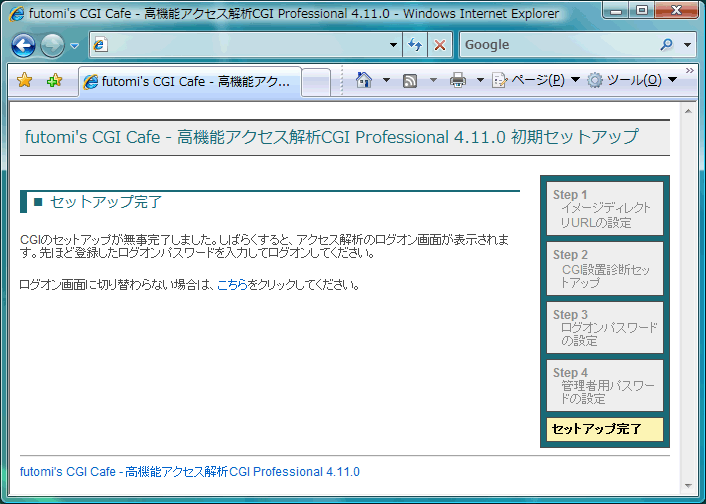Click the vertical scrollbar up arrow
The width and height of the screenshot is (706, 504).
click(x=688, y=111)
